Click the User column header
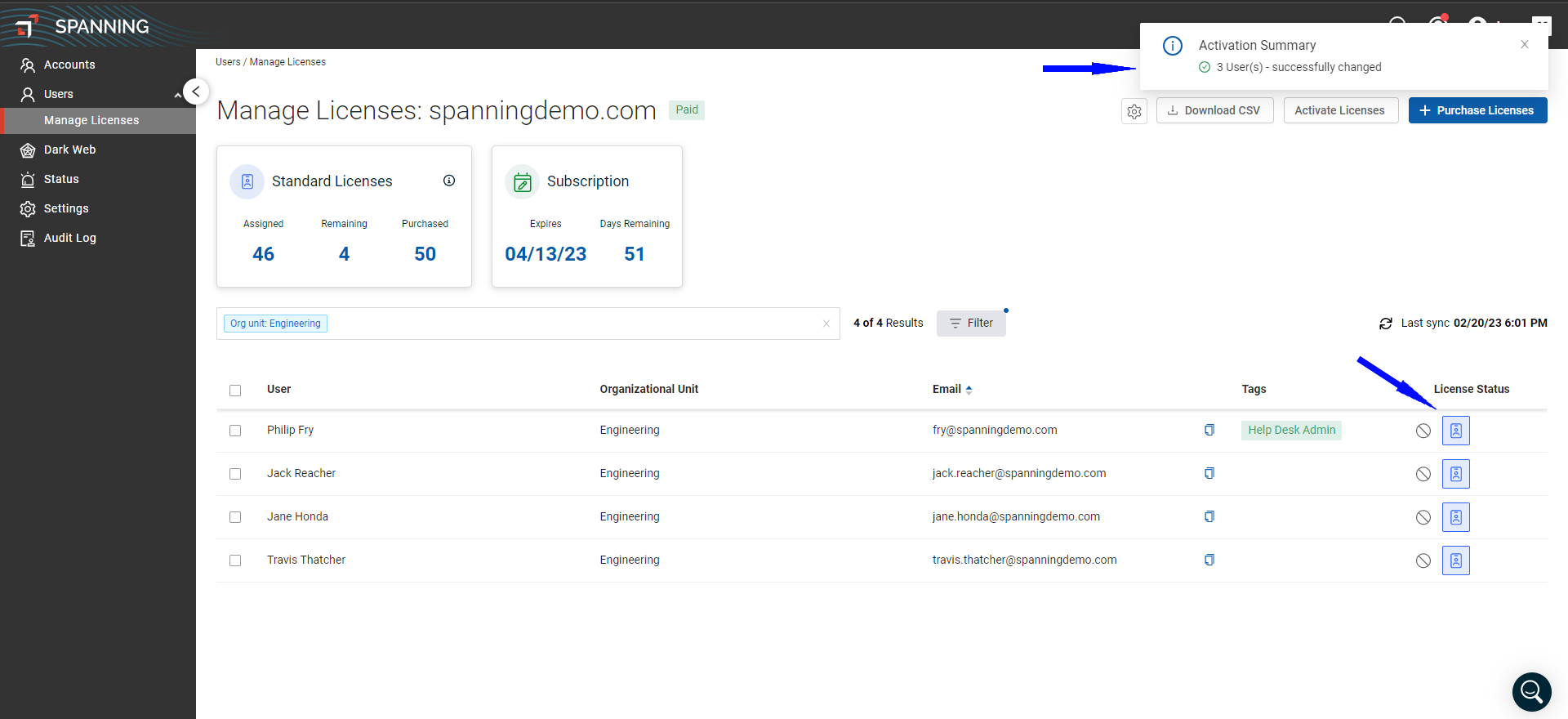 [278, 389]
